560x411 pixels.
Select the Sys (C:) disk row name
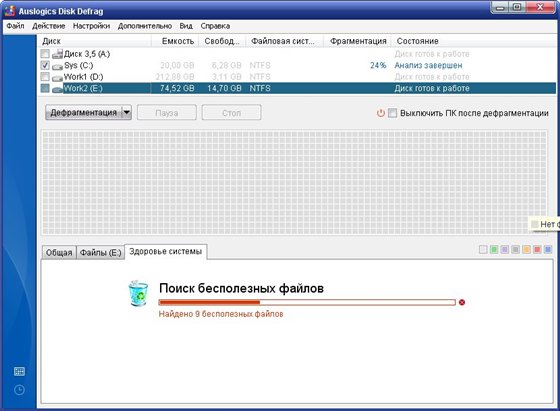click(79, 65)
